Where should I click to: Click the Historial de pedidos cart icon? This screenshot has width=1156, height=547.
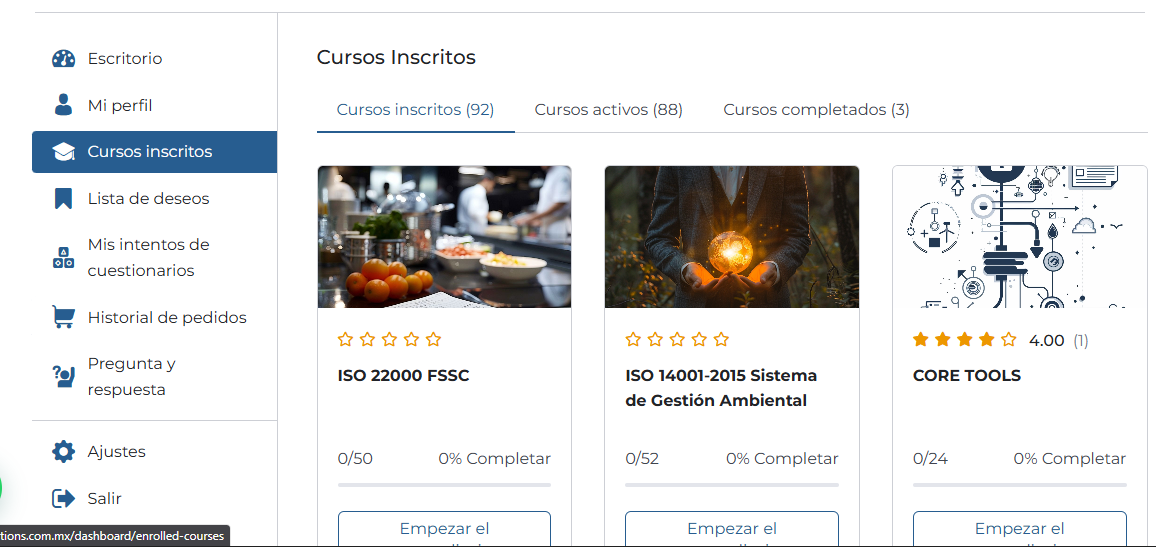63,317
